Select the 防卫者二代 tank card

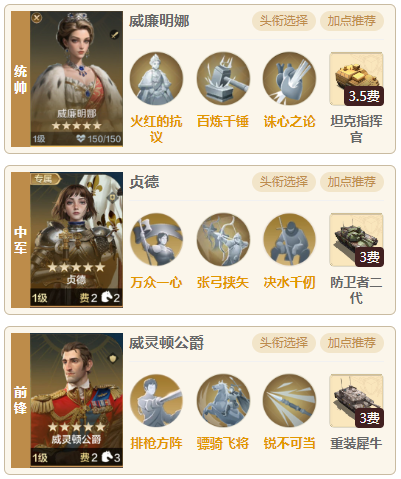[356, 240]
